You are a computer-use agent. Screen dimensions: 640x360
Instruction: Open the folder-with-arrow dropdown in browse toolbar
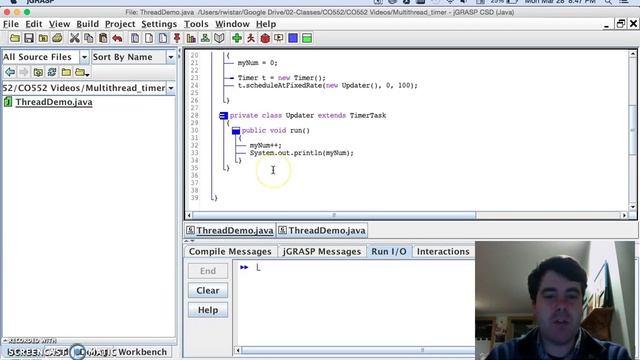[82, 72]
